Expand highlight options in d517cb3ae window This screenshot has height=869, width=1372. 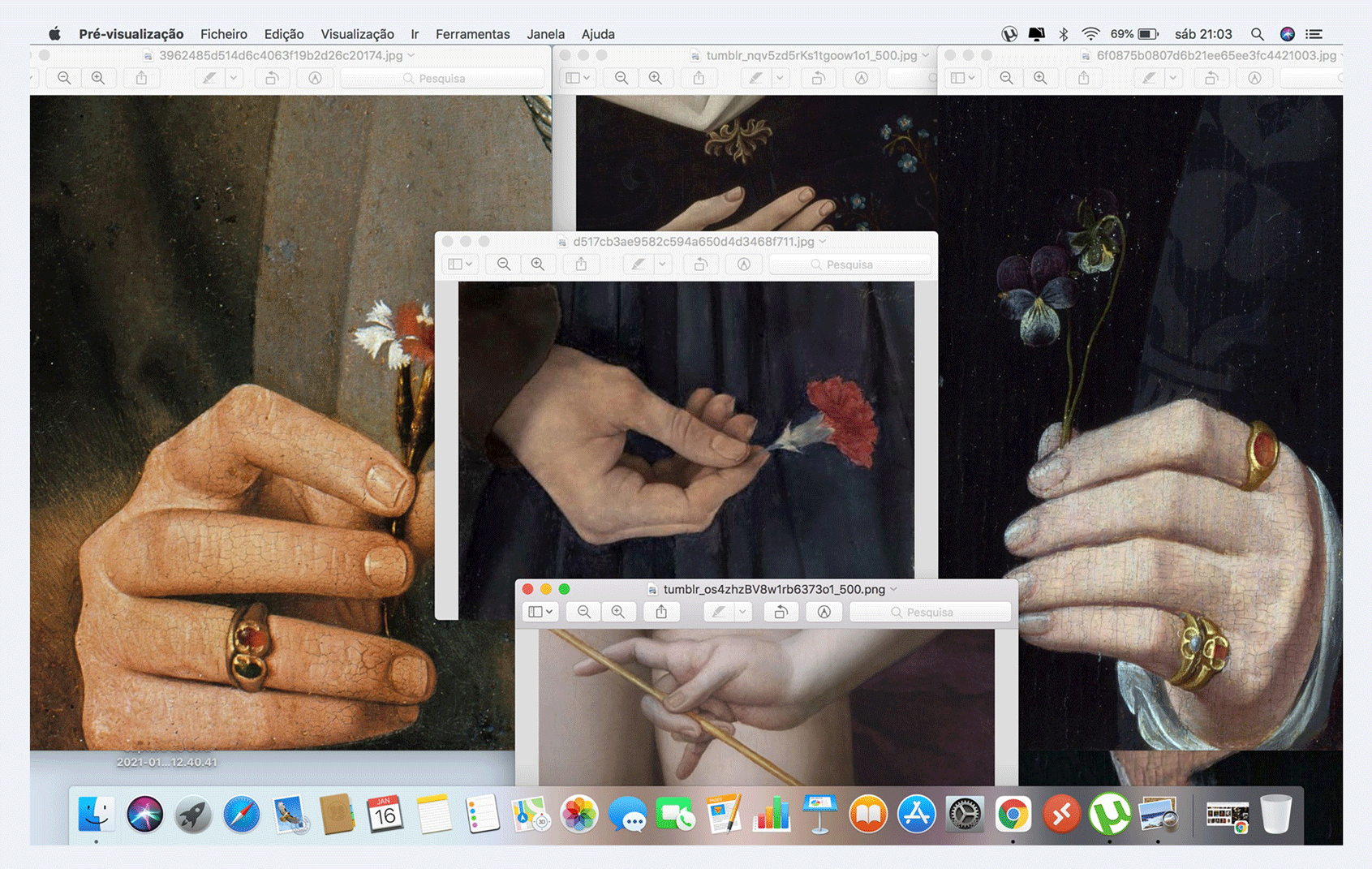point(663,265)
